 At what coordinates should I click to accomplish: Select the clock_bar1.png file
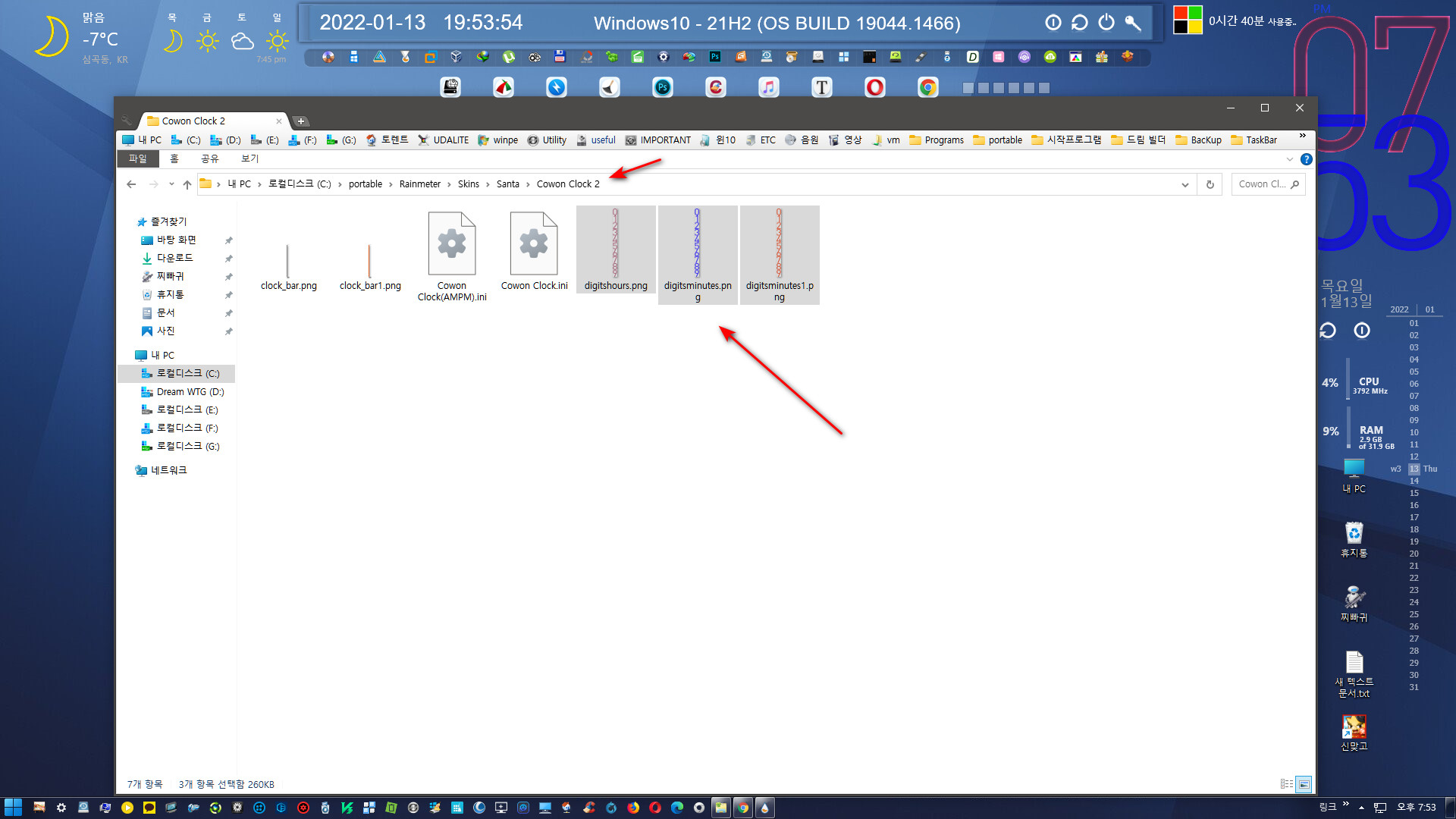(x=370, y=267)
